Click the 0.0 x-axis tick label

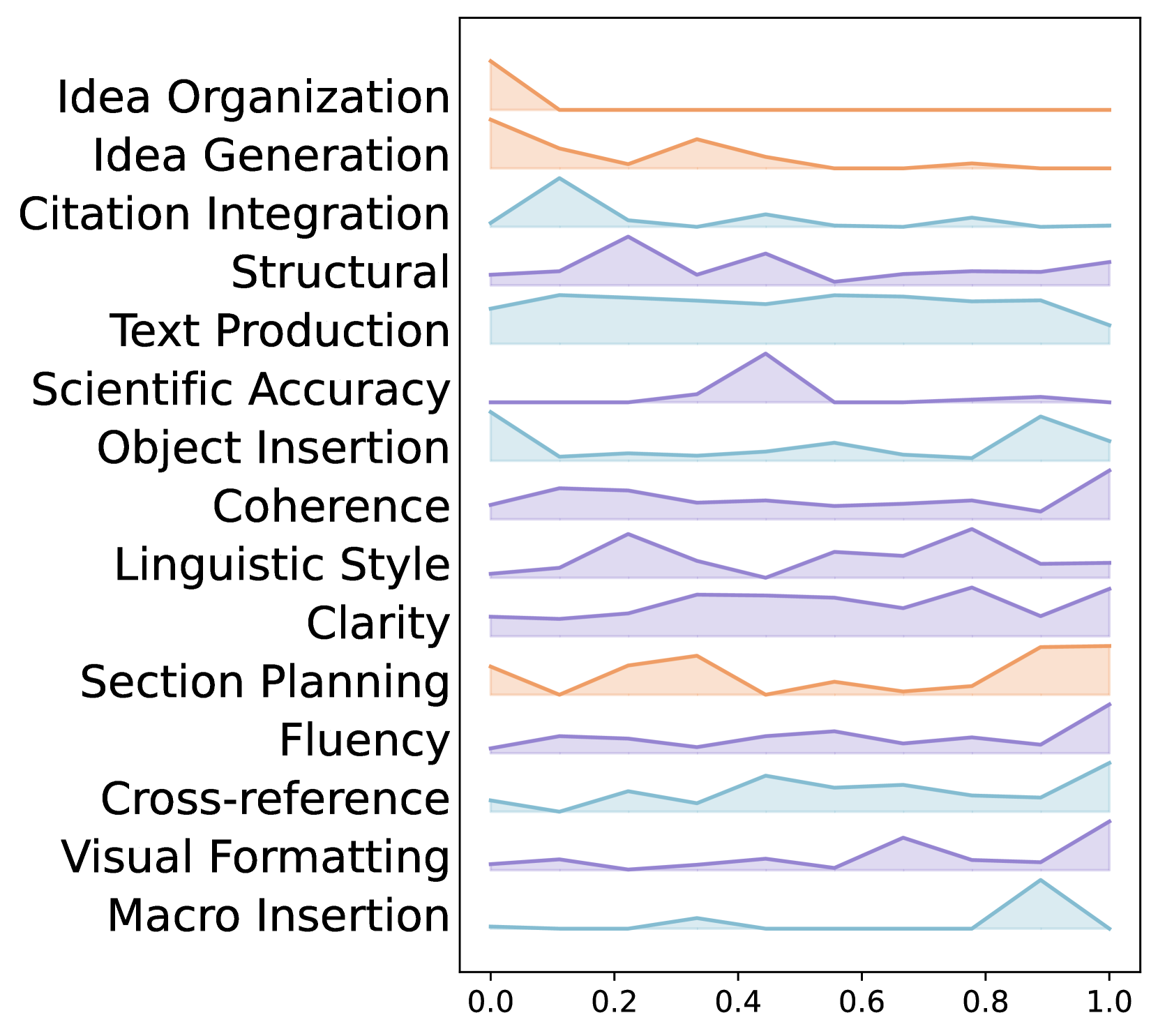(x=490, y=1003)
